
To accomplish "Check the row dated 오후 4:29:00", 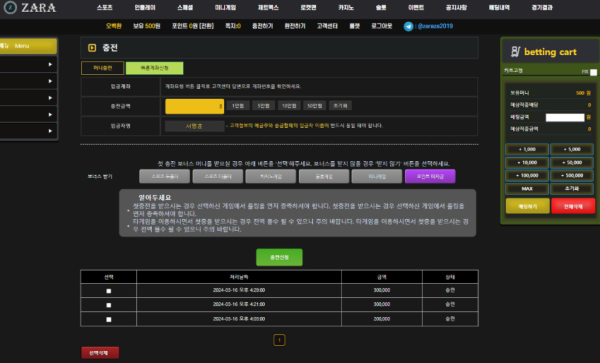I will pyautogui.click(x=109, y=291).
